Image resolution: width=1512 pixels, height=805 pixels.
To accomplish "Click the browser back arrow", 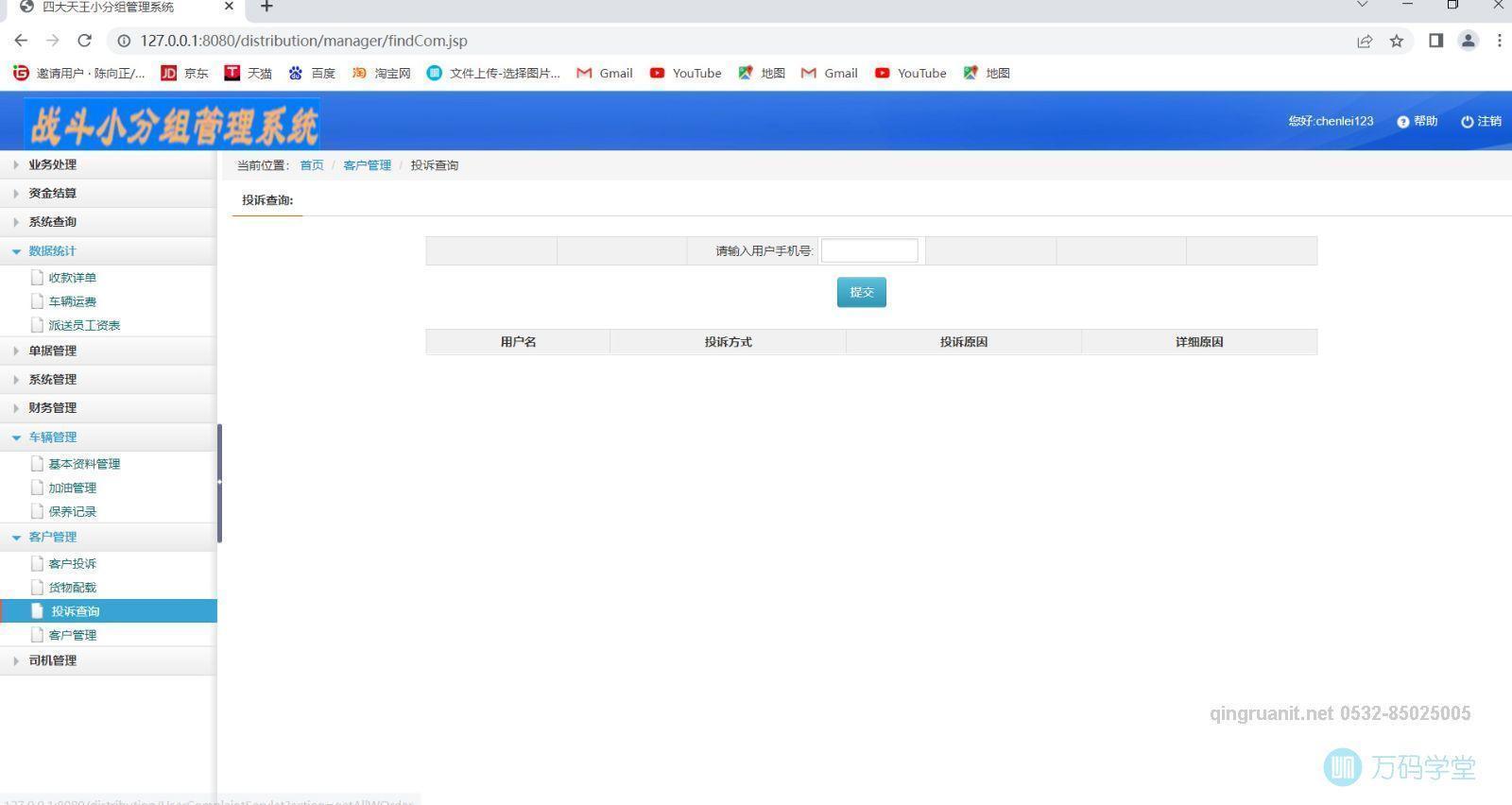I will (x=21, y=41).
